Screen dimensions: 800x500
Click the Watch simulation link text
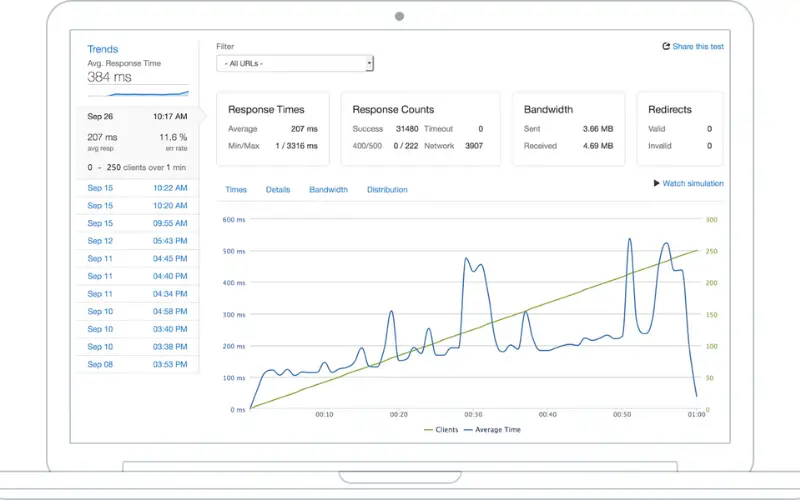point(693,184)
